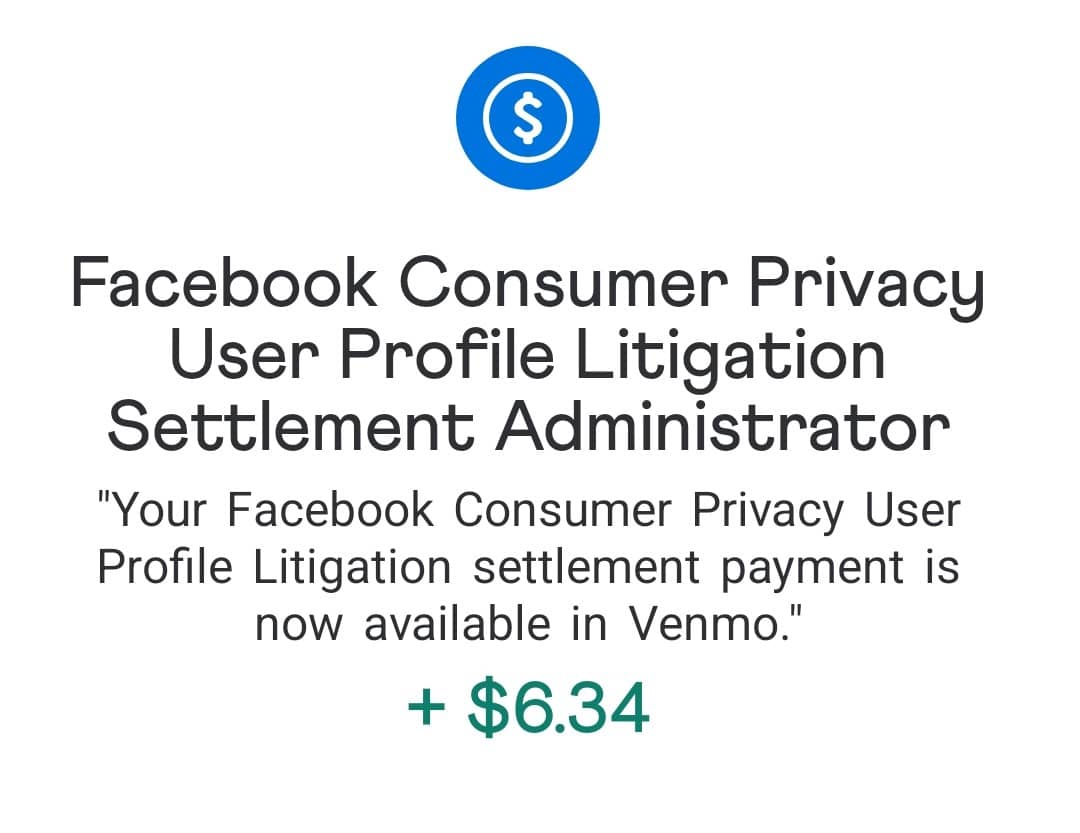
Task: Click the note line 'now available in Venmo.'
Action: tap(528, 624)
